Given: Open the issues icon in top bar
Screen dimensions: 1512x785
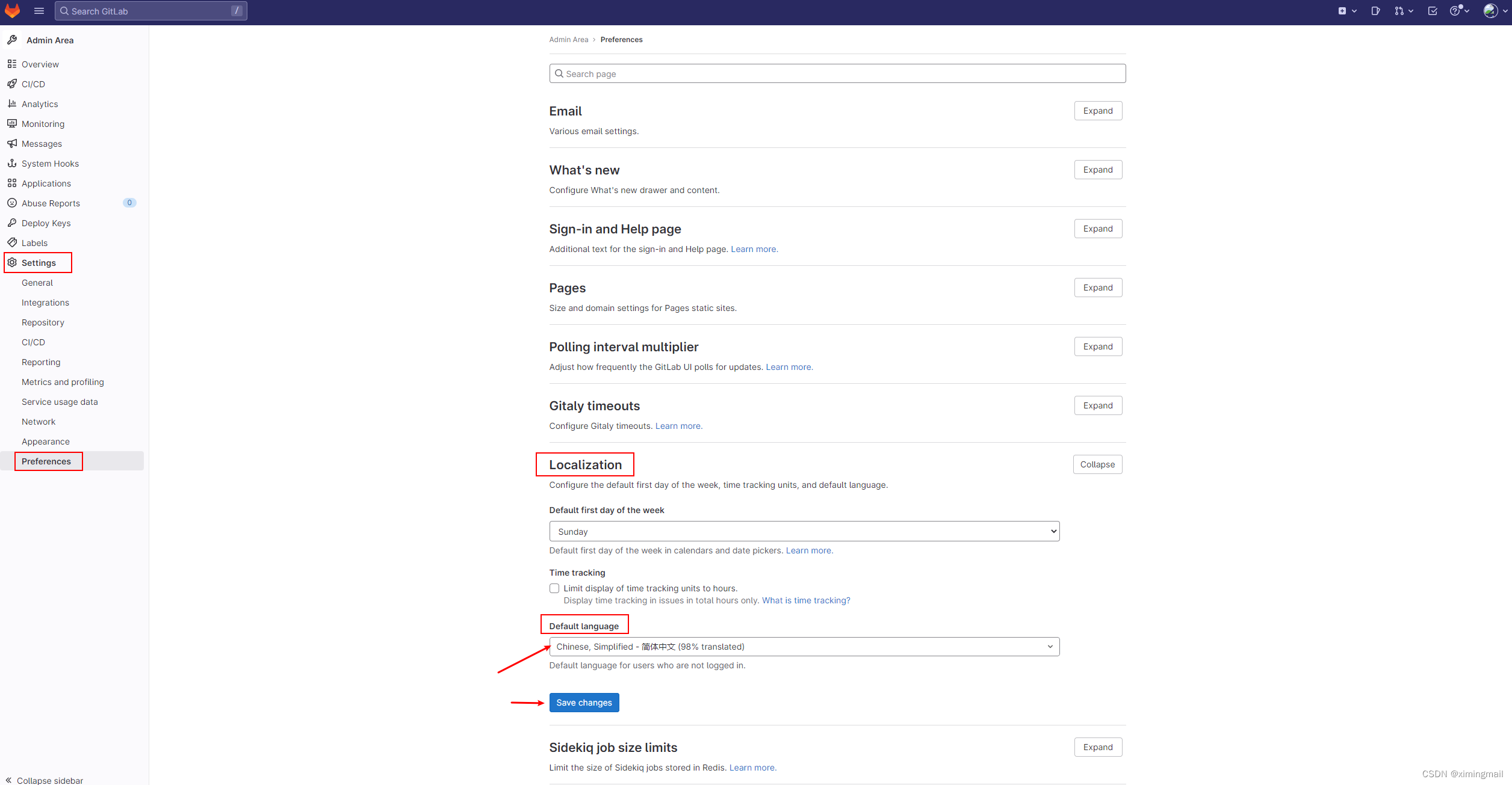Looking at the screenshot, I should click(1375, 11).
